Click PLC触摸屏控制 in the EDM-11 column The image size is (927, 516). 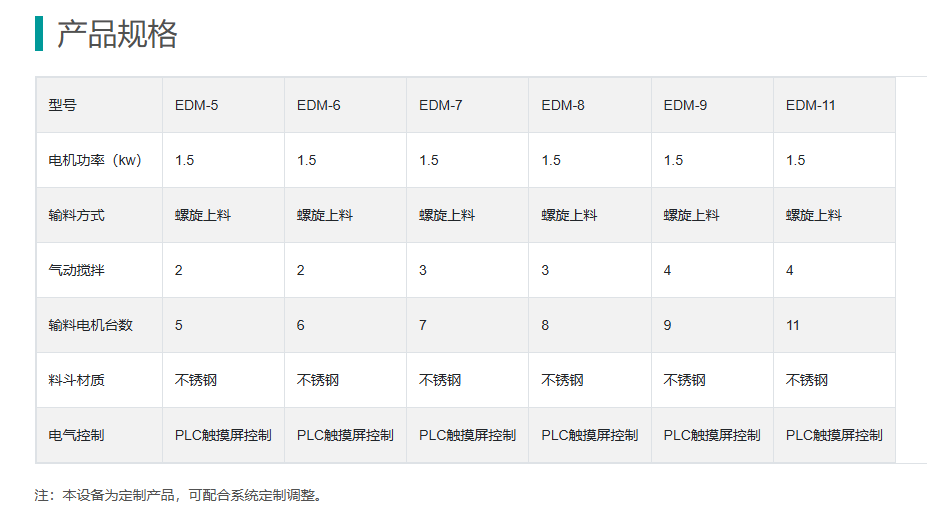tap(834, 435)
